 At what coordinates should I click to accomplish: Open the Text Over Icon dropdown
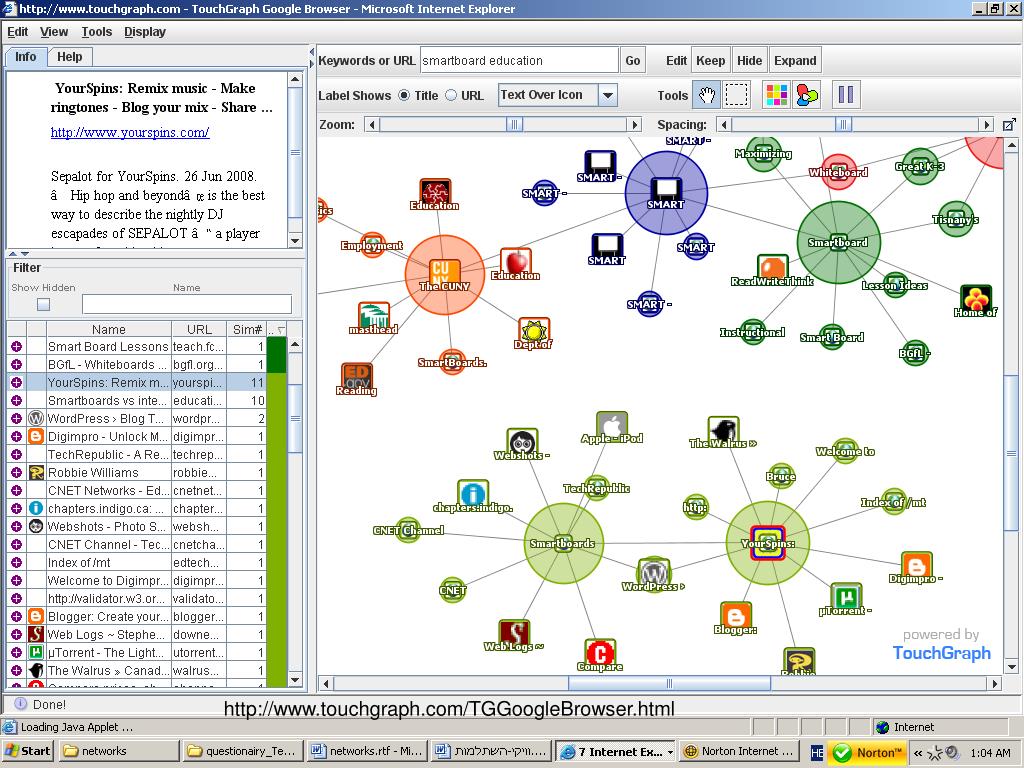click(608, 95)
